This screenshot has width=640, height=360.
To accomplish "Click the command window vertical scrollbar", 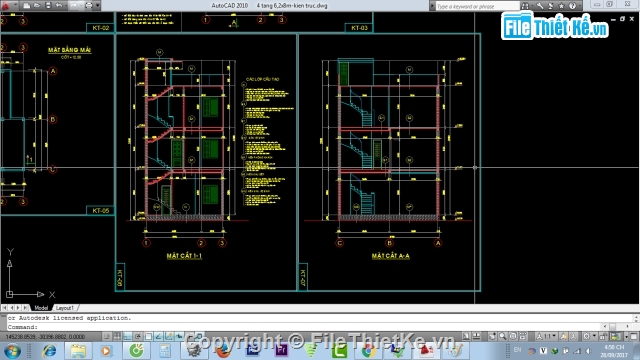I will [636, 318].
